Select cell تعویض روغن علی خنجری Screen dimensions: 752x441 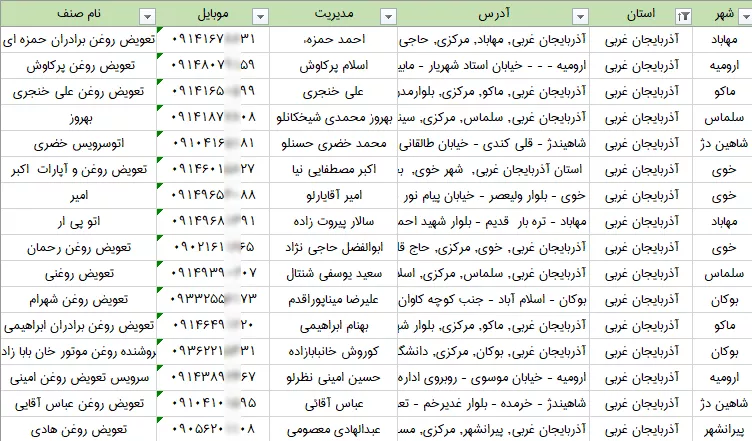(x=79, y=92)
